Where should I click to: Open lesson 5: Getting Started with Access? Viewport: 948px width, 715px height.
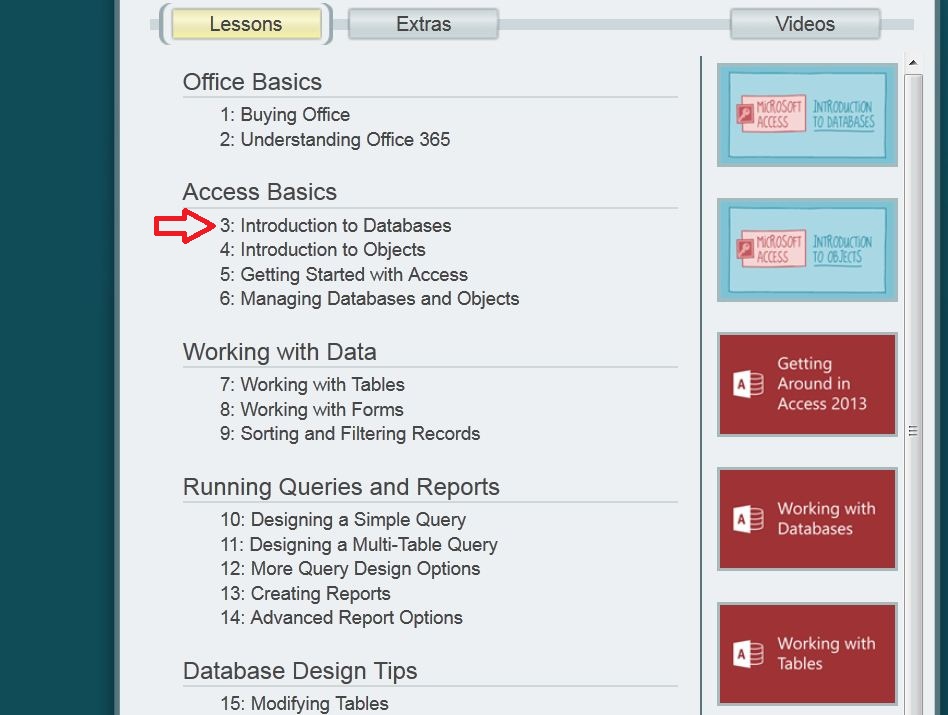(x=344, y=274)
